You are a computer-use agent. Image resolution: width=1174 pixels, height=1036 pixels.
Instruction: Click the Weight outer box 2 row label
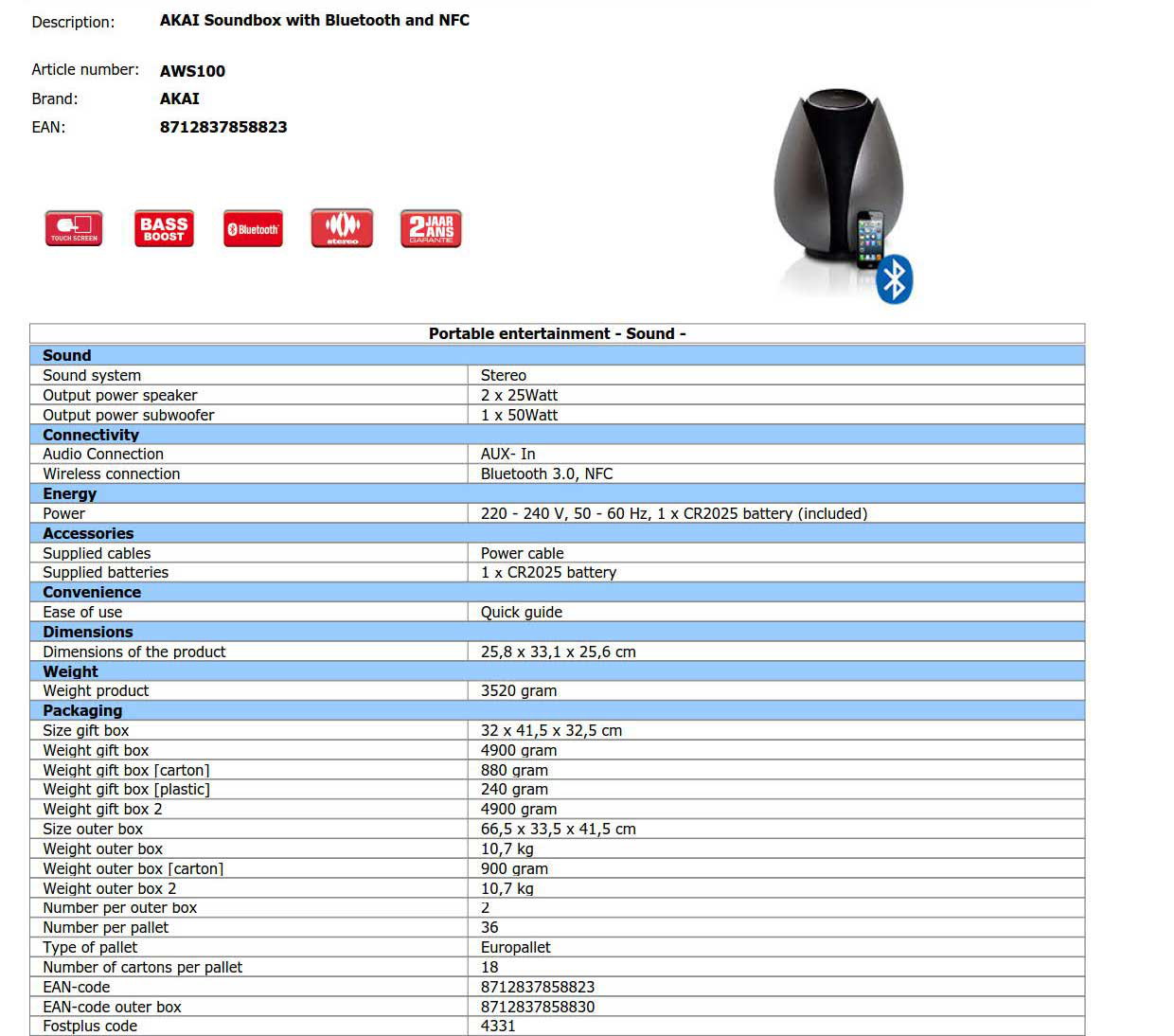[x=109, y=888]
